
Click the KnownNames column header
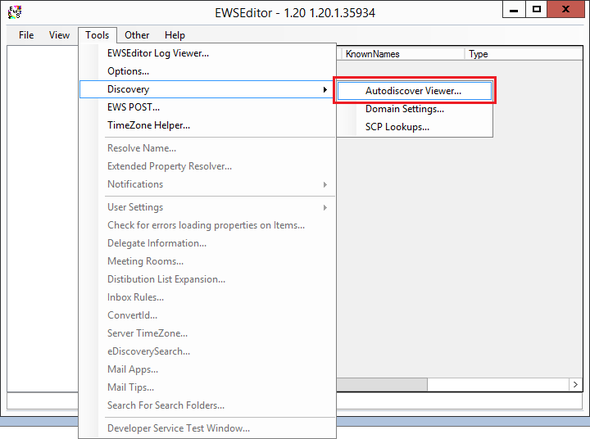click(403, 54)
